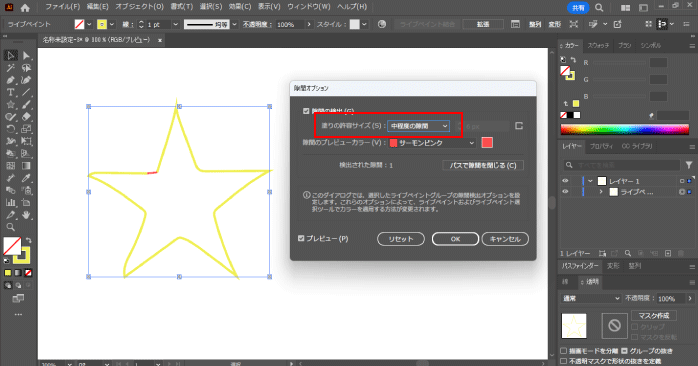Viewport: 698px width, 366px height.
Task: Toggle the gap detection checkbox in dialog
Action: click(306, 111)
